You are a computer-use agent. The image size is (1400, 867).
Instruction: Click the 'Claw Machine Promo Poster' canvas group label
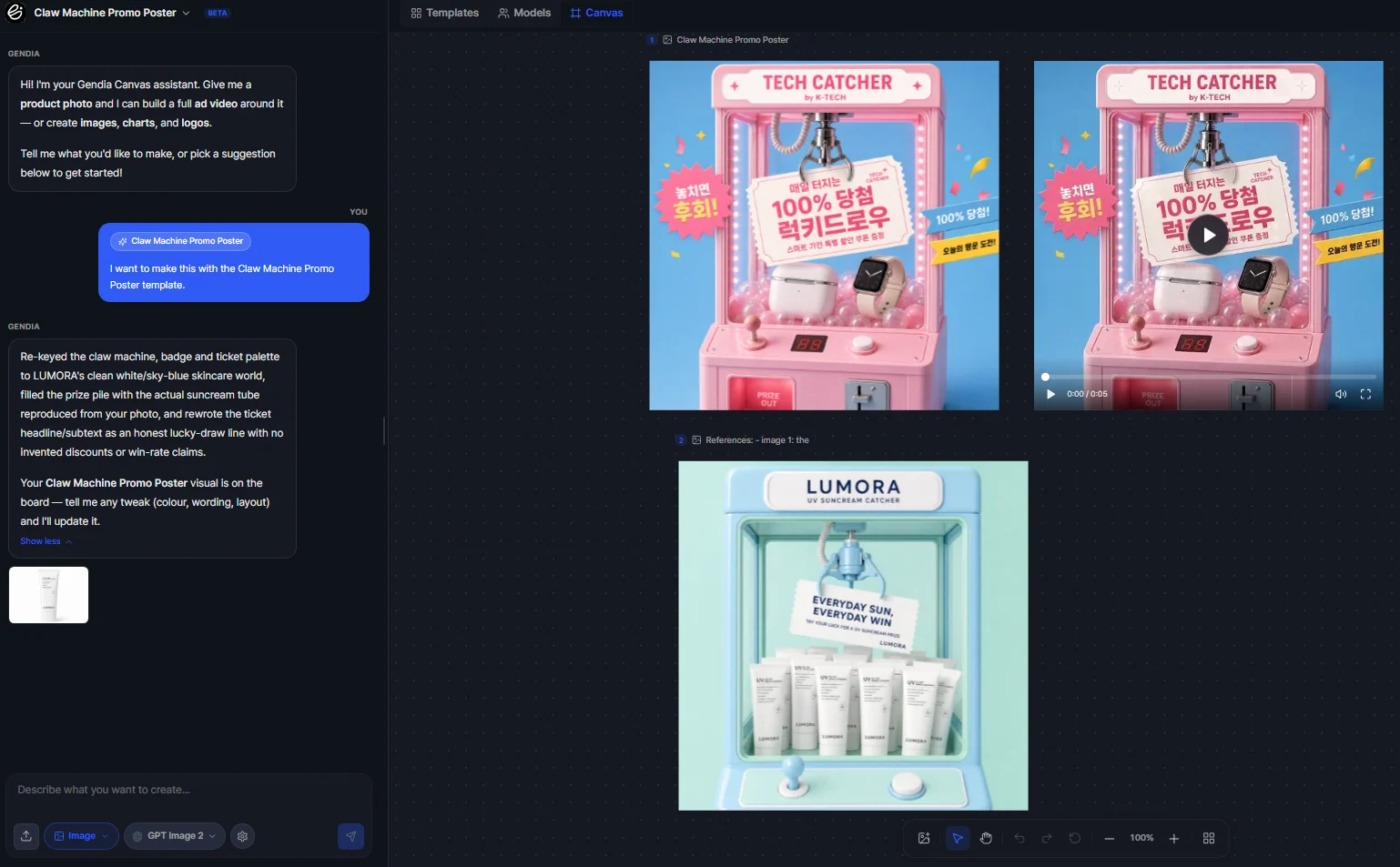tap(732, 40)
